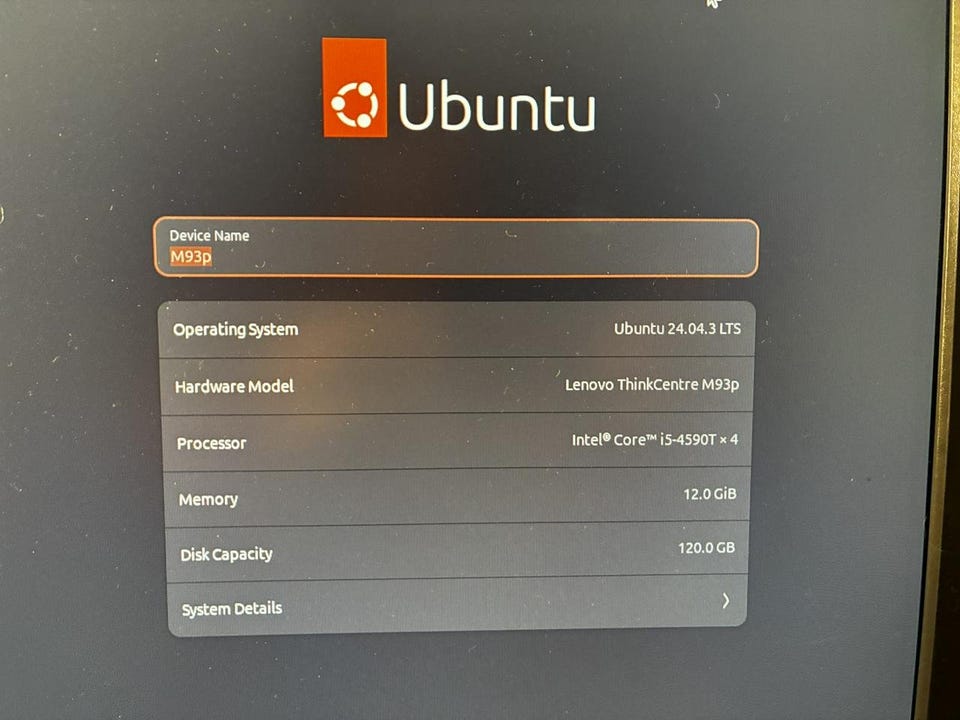Image resolution: width=960 pixels, height=720 pixels.
Task: Select the Operating System row label
Action: point(236,330)
